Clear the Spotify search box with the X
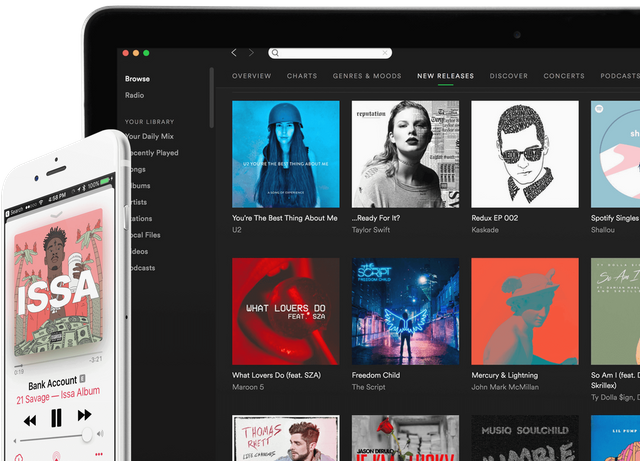The image size is (640, 461). point(384,53)
